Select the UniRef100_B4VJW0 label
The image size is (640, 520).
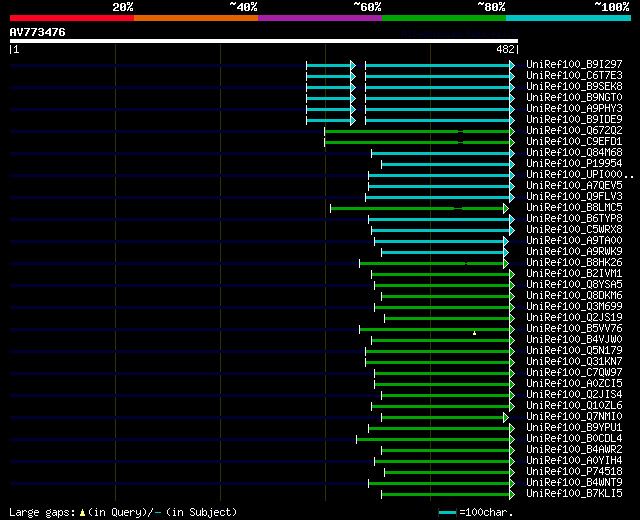574,340
